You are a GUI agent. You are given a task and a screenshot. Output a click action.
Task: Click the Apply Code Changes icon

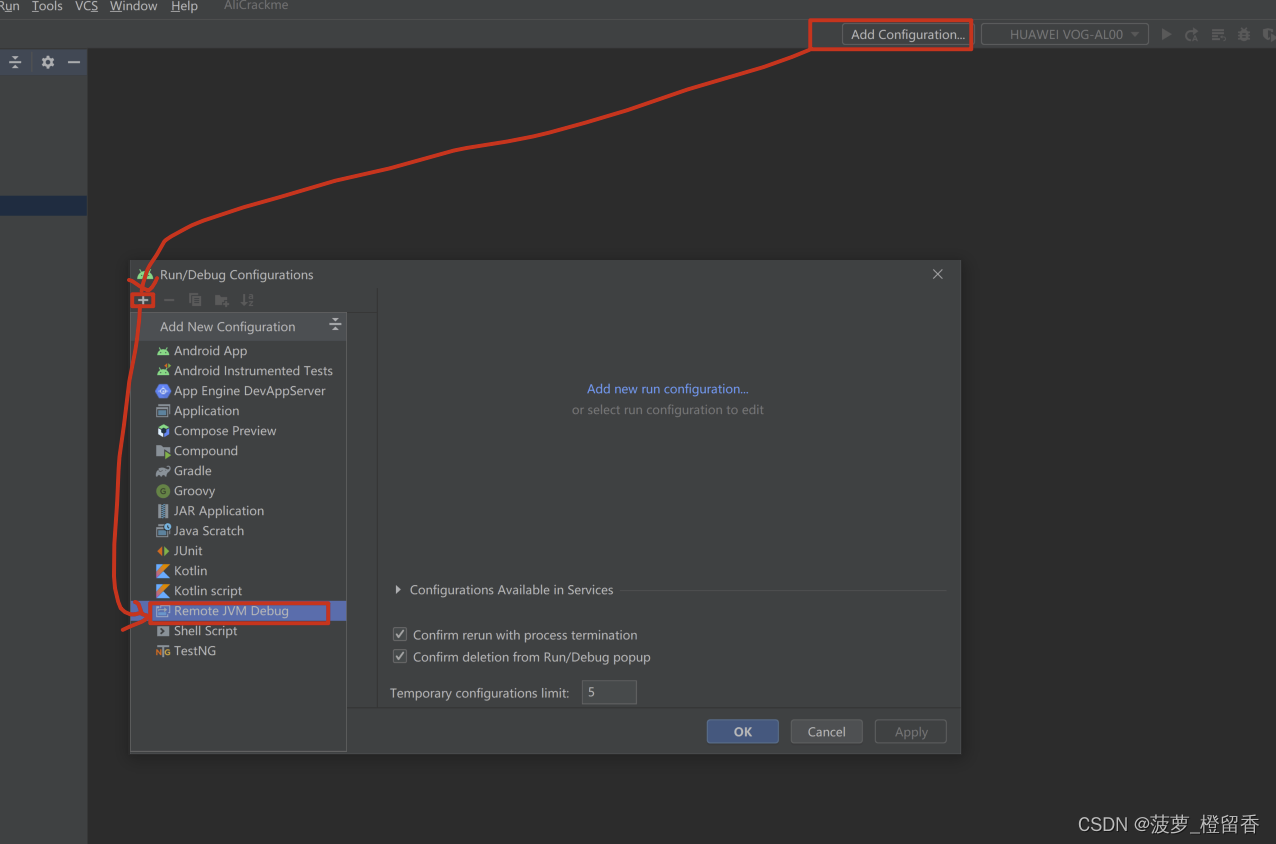1218,34
